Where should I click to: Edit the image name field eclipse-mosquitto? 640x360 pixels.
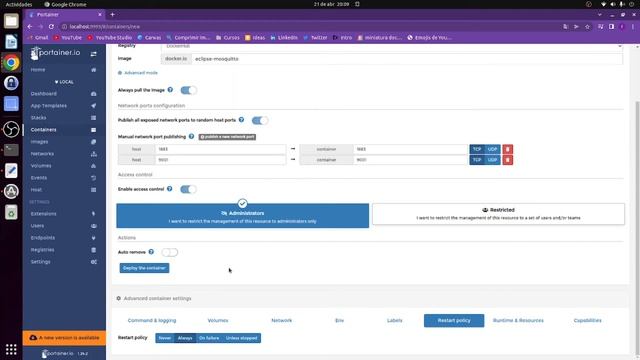click(407, 59)
